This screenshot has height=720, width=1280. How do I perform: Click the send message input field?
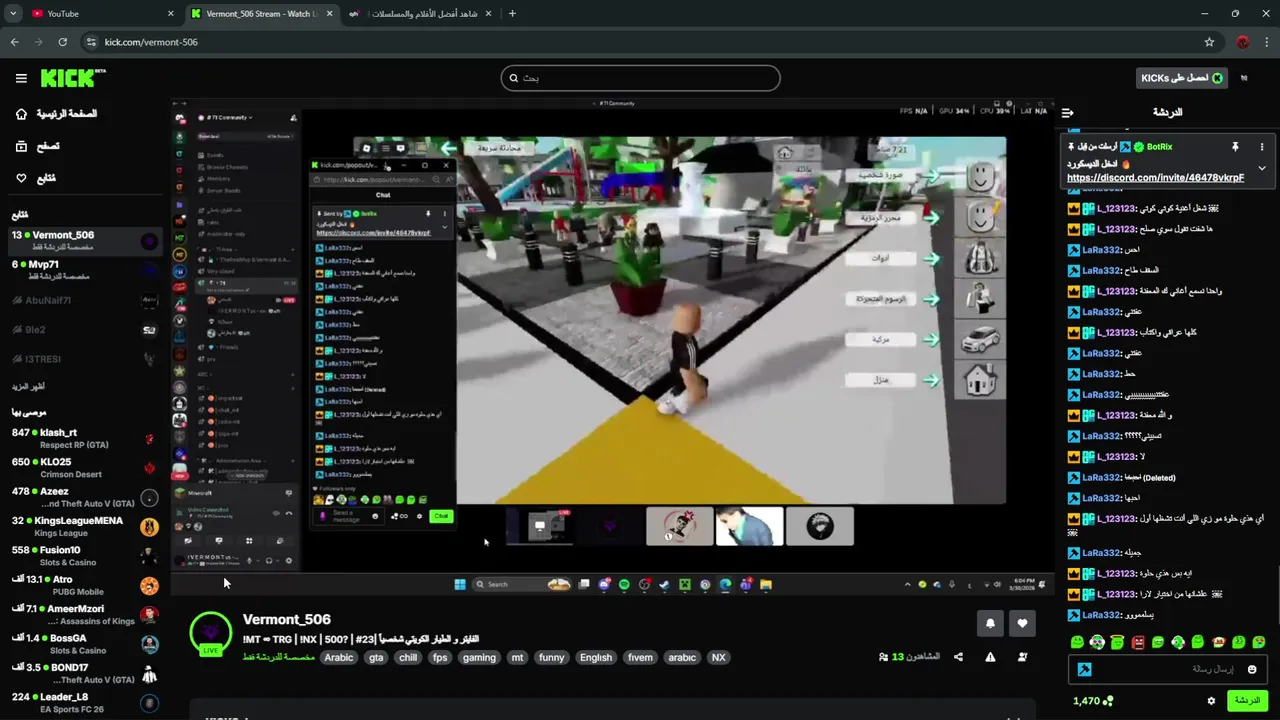pyautogui.click(x=1168, y=669)
